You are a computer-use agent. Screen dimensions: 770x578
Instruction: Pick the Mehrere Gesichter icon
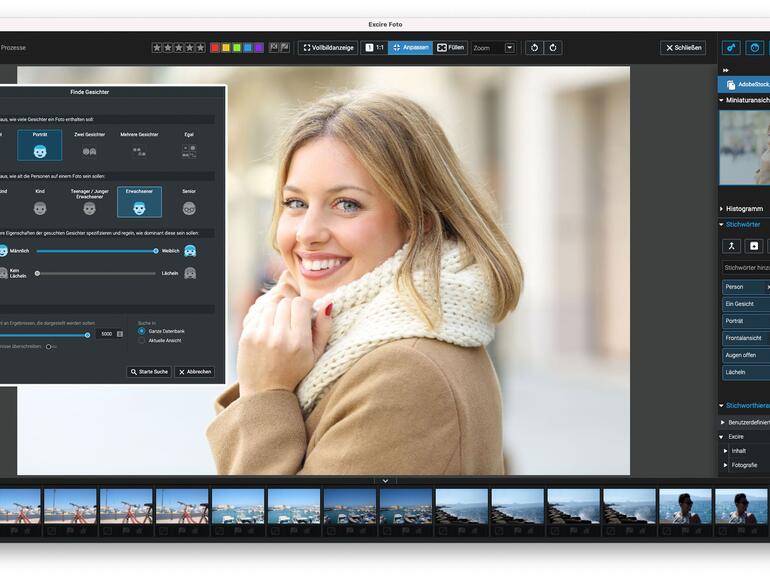point(139,151)
